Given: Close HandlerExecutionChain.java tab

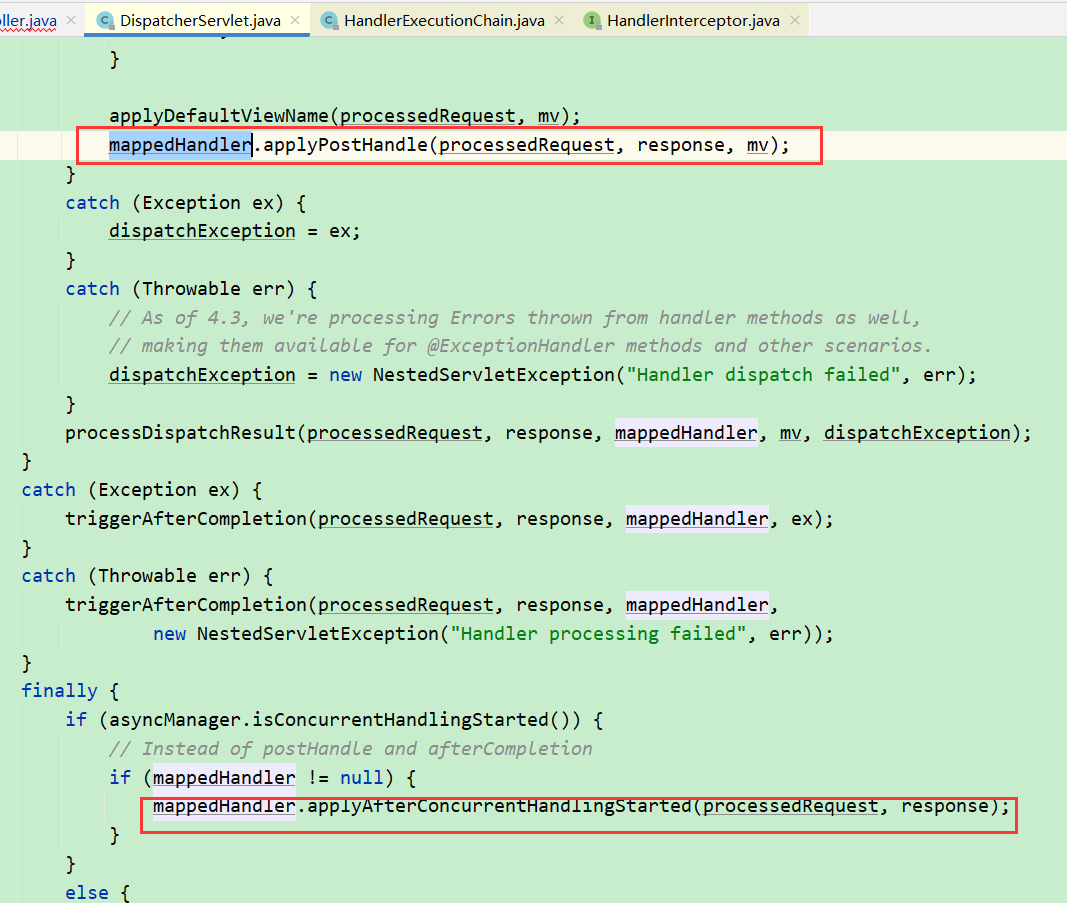Looking at the screenshot, I should [x=559, y=20].
